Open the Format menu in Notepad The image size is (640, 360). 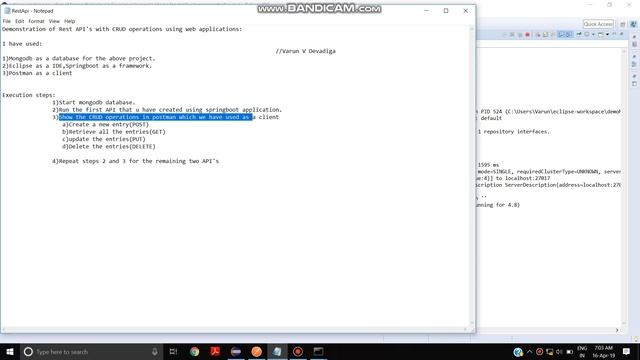pos(36,21)
